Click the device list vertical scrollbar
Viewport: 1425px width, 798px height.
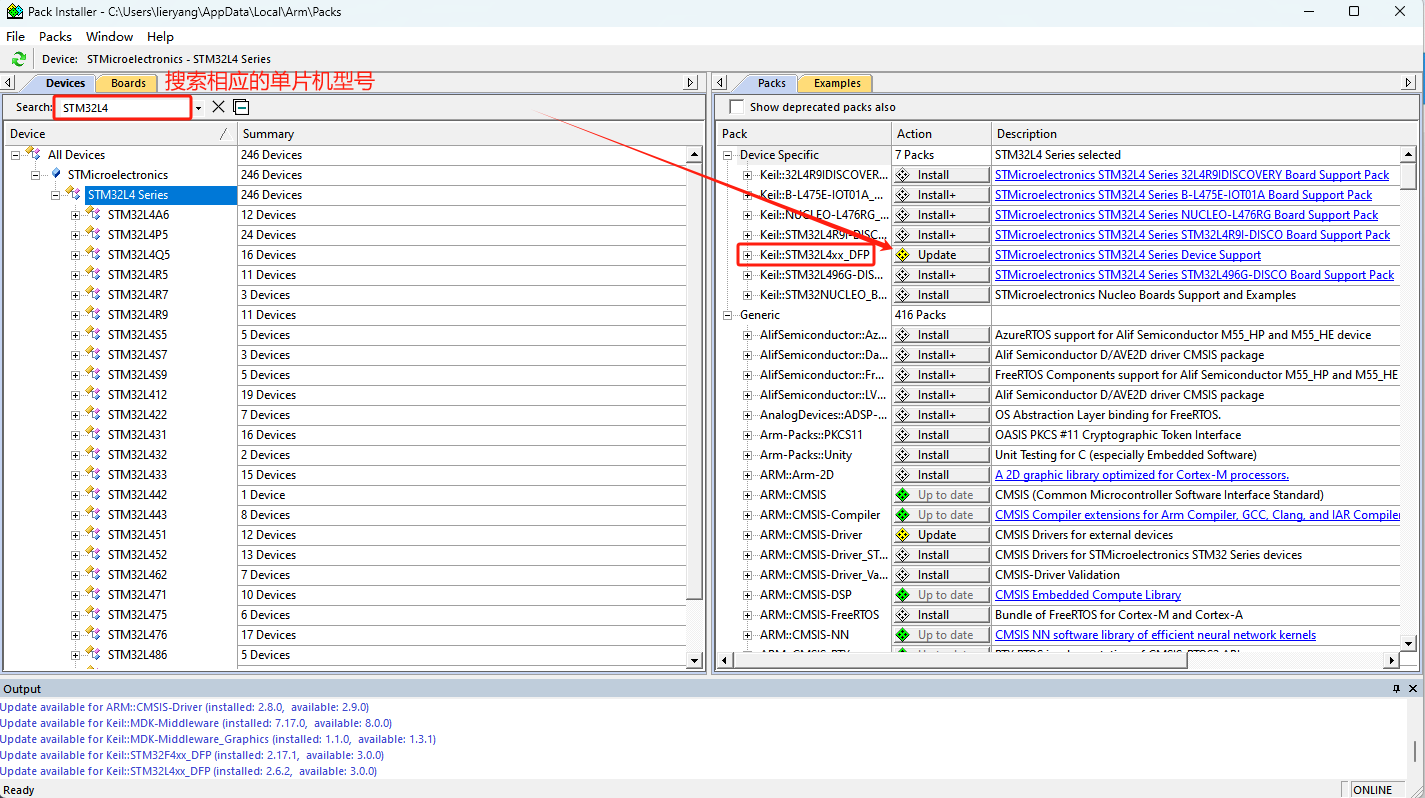pos(695,380)
